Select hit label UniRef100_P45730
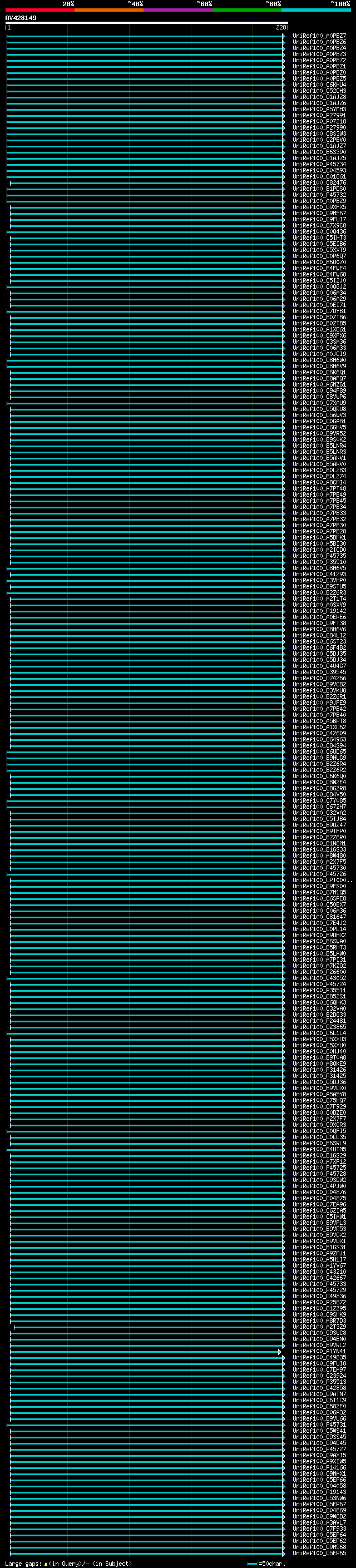 point(319,867)
